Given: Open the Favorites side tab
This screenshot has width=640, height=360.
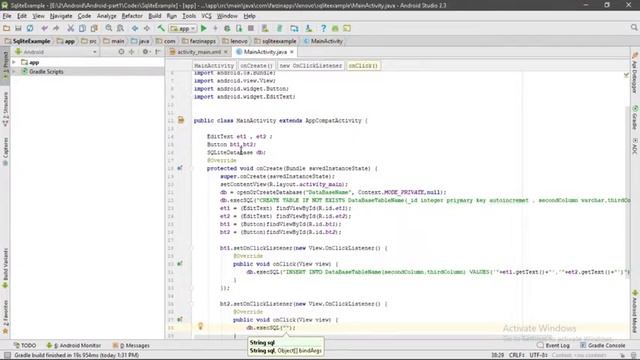Looking at the screenshot, I should (x=5, y=317).
